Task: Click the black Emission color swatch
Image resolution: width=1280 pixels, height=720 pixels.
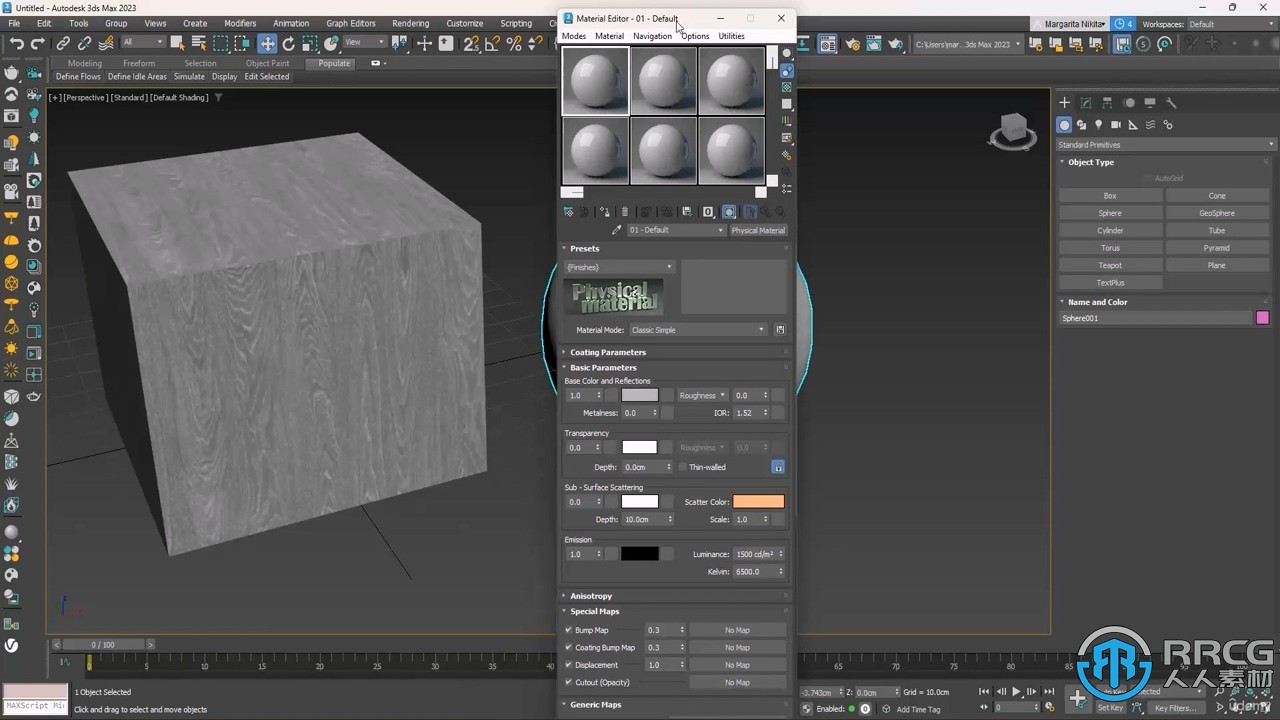Action: pos(639,554)
